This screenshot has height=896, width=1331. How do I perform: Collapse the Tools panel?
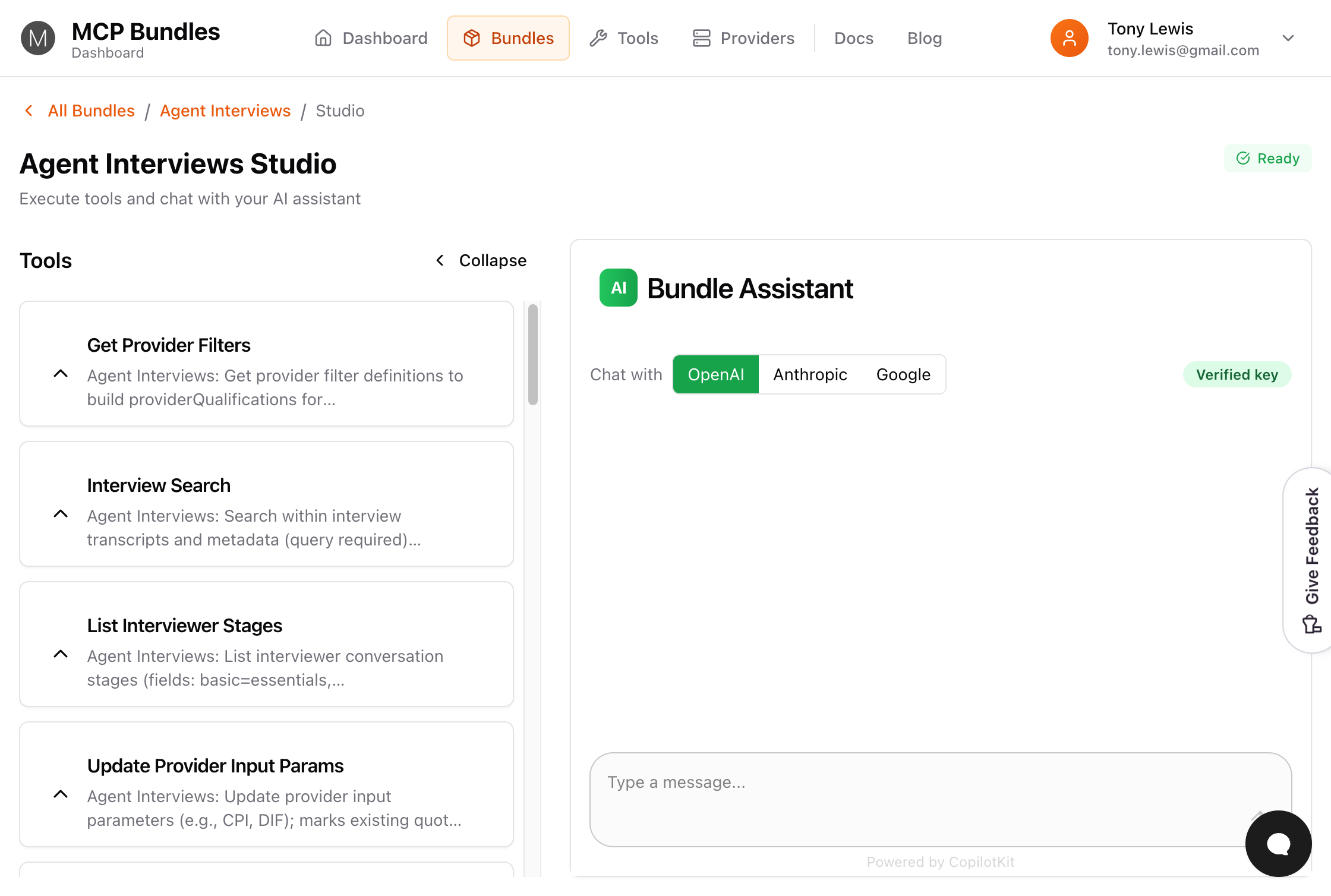(481, 260)
